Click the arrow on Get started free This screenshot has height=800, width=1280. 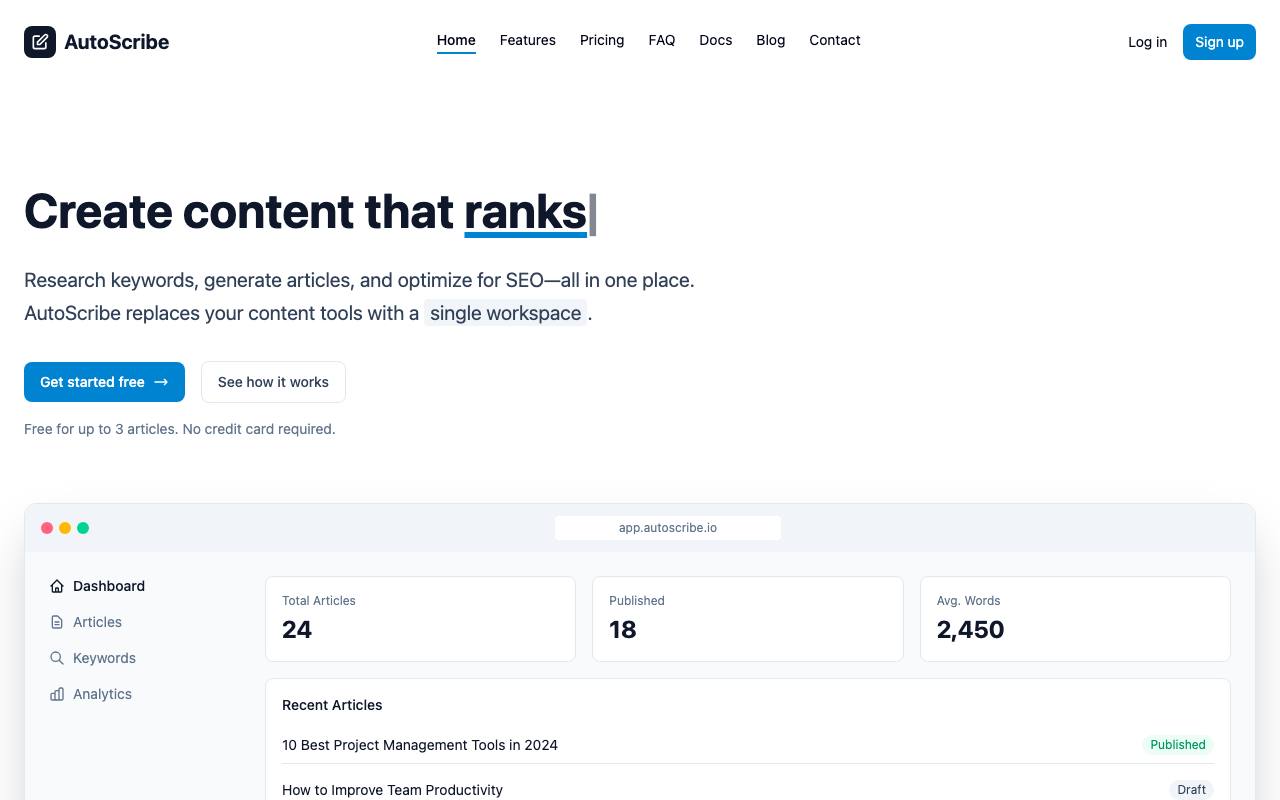coord(161,382)
